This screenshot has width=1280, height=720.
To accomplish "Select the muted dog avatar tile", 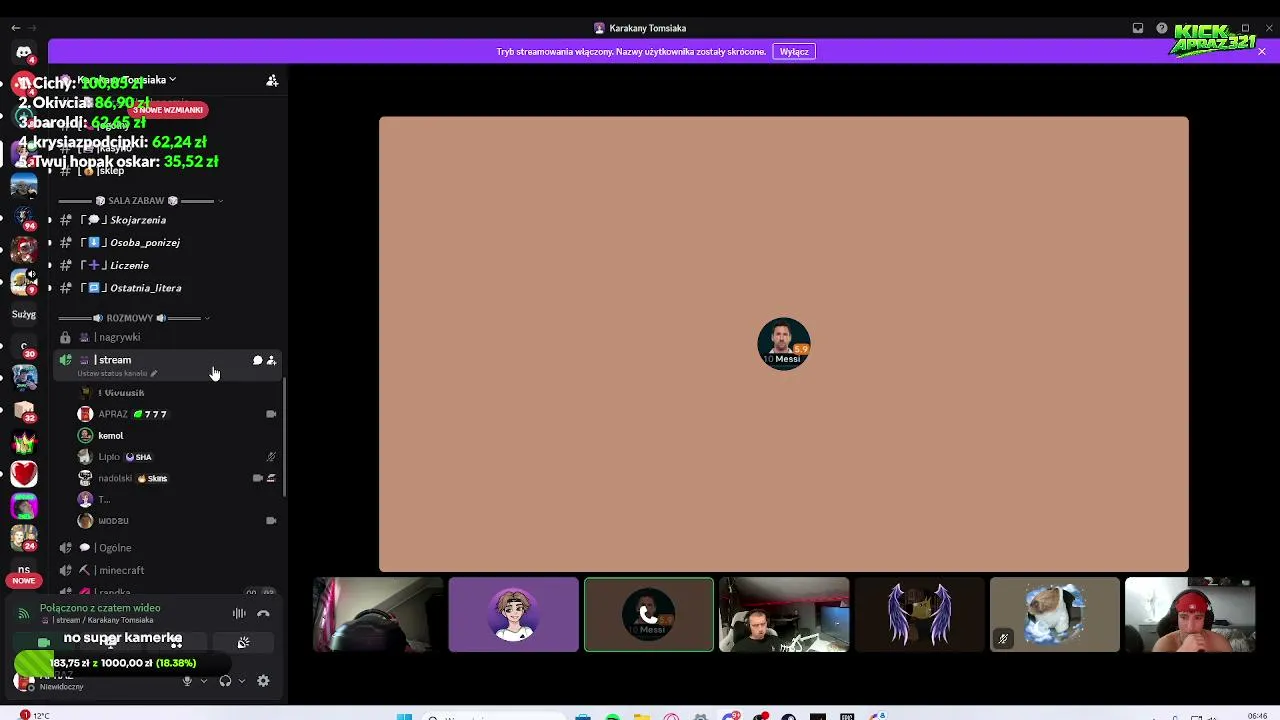I will pos(1055,615).
